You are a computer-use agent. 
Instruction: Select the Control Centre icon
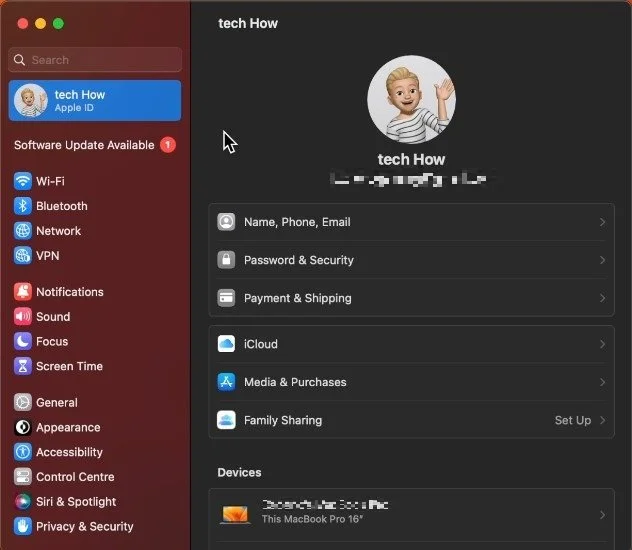tap(23, 477)
